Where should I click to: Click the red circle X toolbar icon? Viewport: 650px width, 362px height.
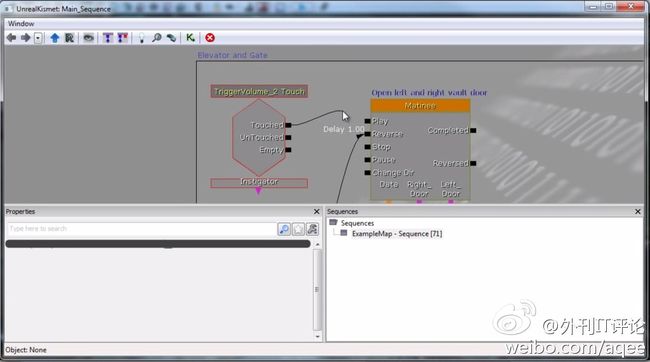(210, 38)
